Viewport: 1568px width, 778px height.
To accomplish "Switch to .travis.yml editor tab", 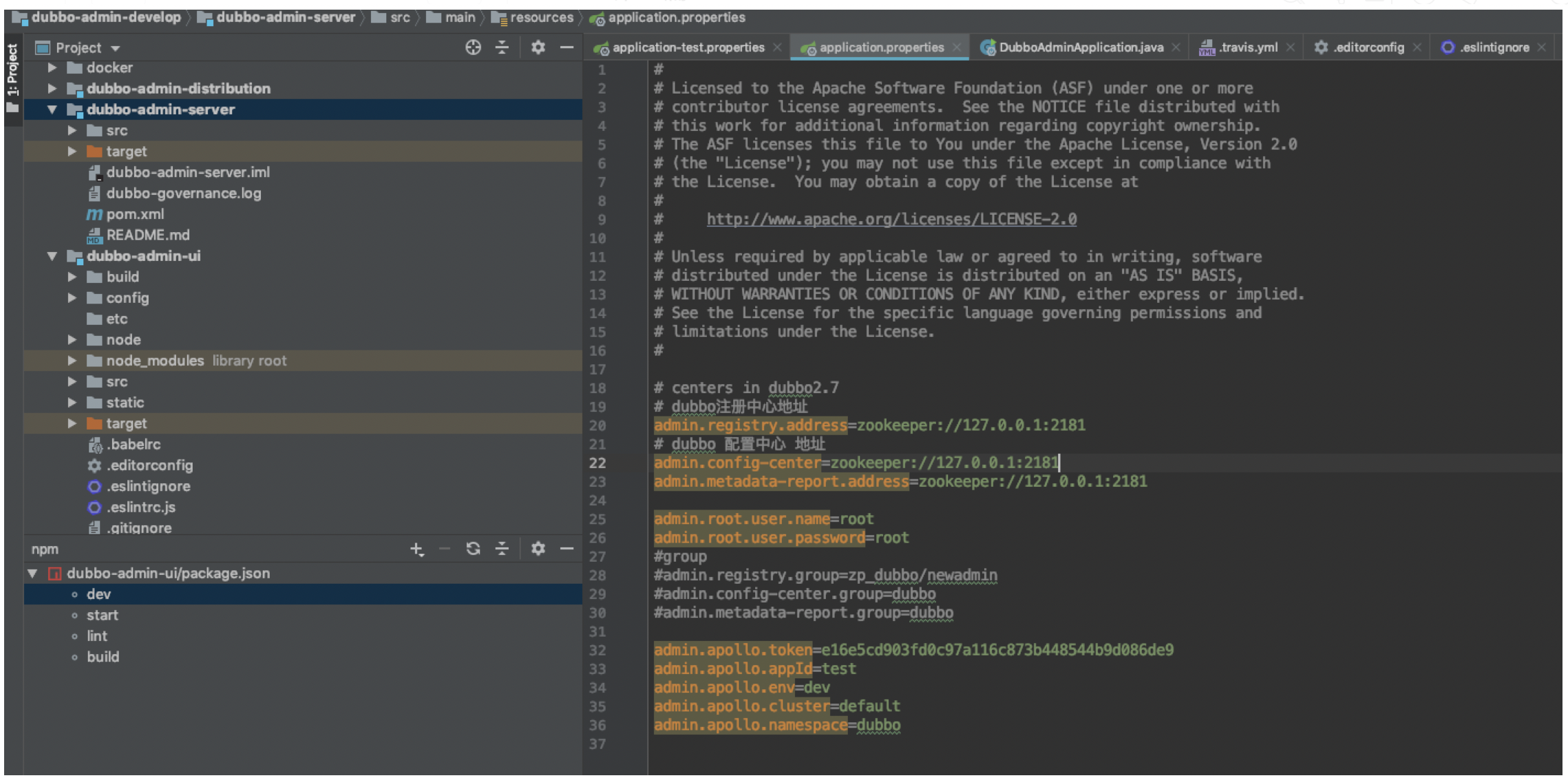I will [x=1247, y=48].
